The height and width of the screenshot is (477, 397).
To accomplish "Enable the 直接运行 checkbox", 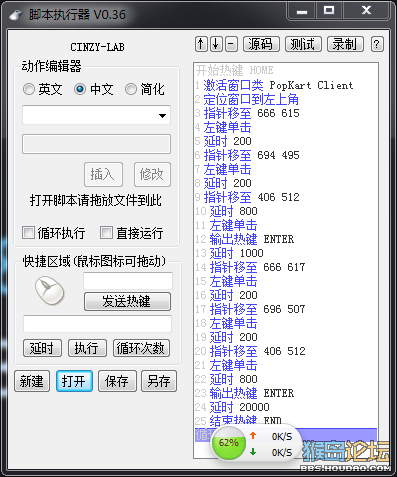I will (x=132, y=233).
